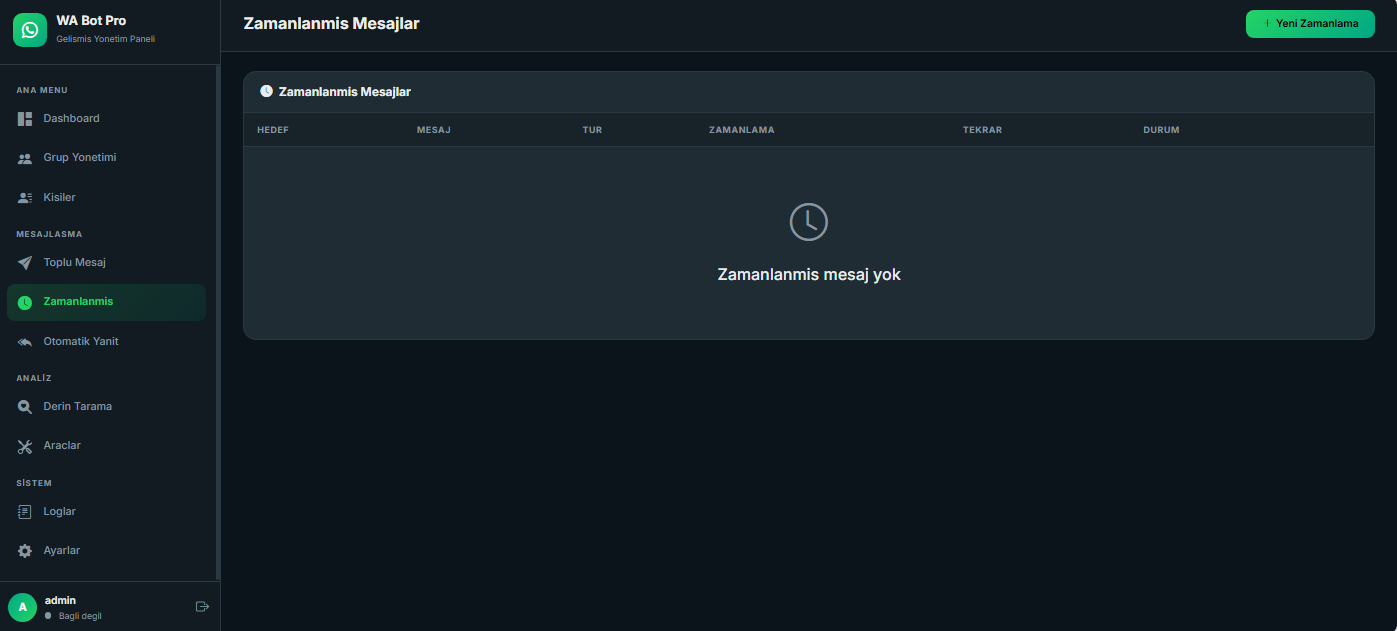Click the Otomatik Yanit reply icon
The image size is (1397, 631).
tap(25, 342)
